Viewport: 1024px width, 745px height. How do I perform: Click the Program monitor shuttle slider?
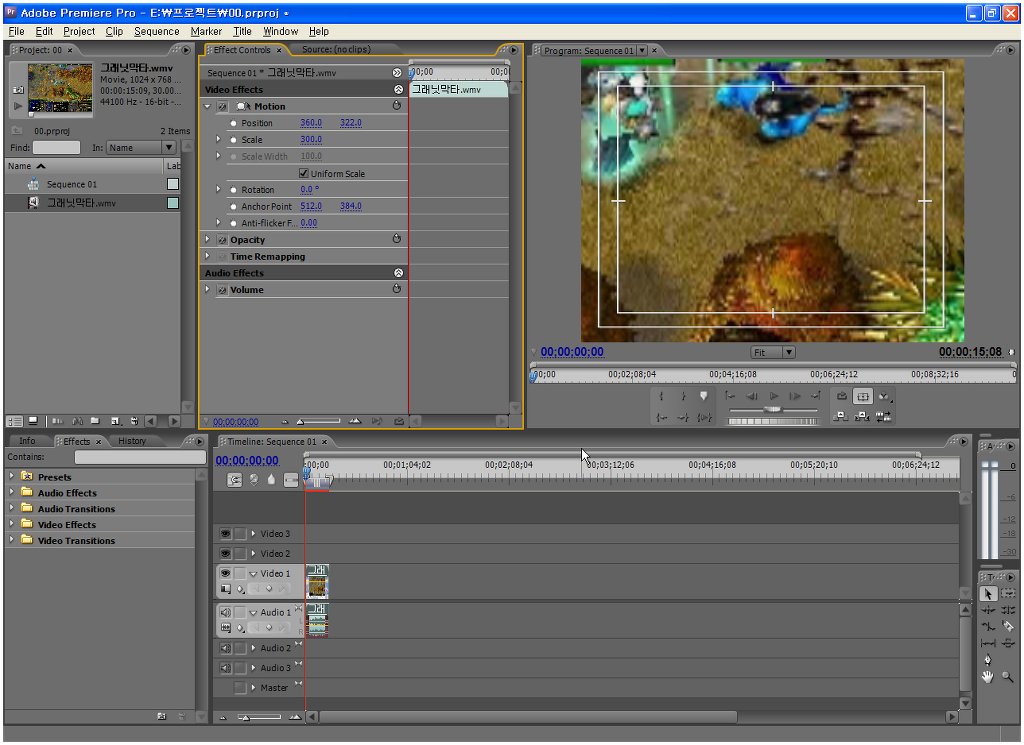pos(772,410)
